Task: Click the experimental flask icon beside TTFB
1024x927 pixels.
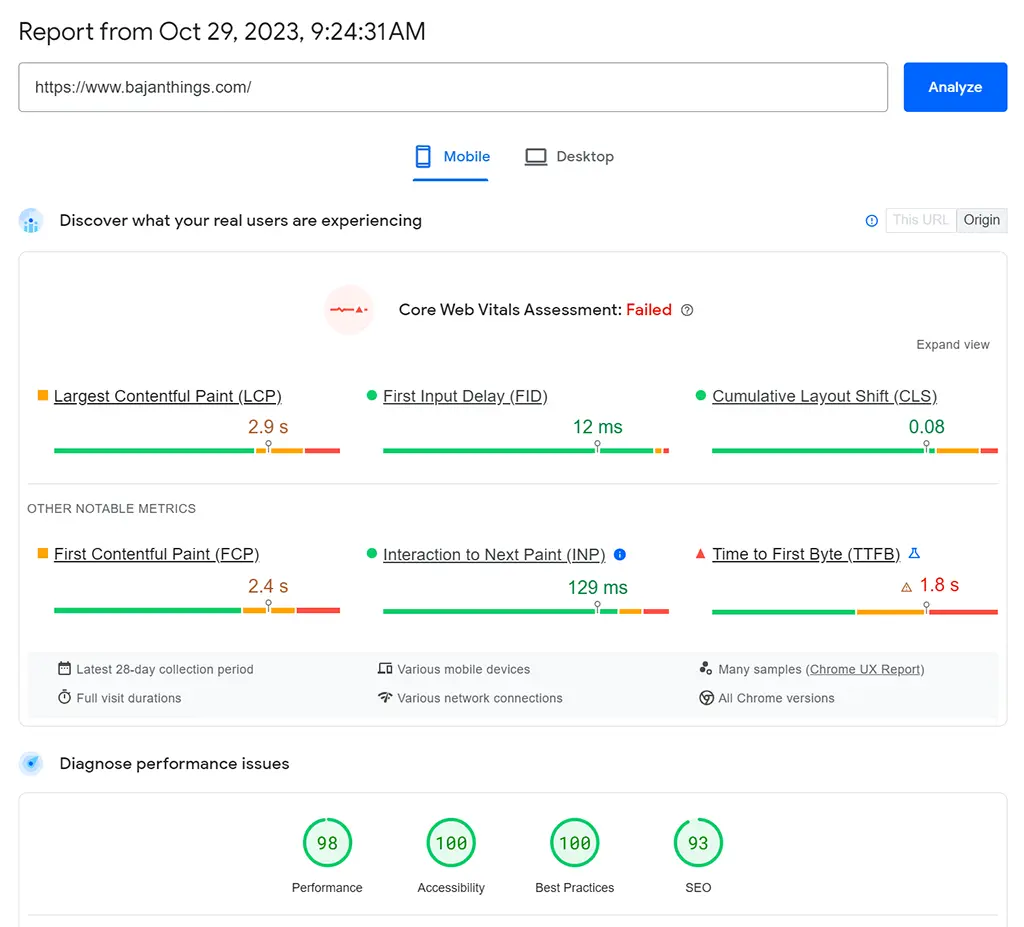Action: pyautogui.click(x=914, y=553)
